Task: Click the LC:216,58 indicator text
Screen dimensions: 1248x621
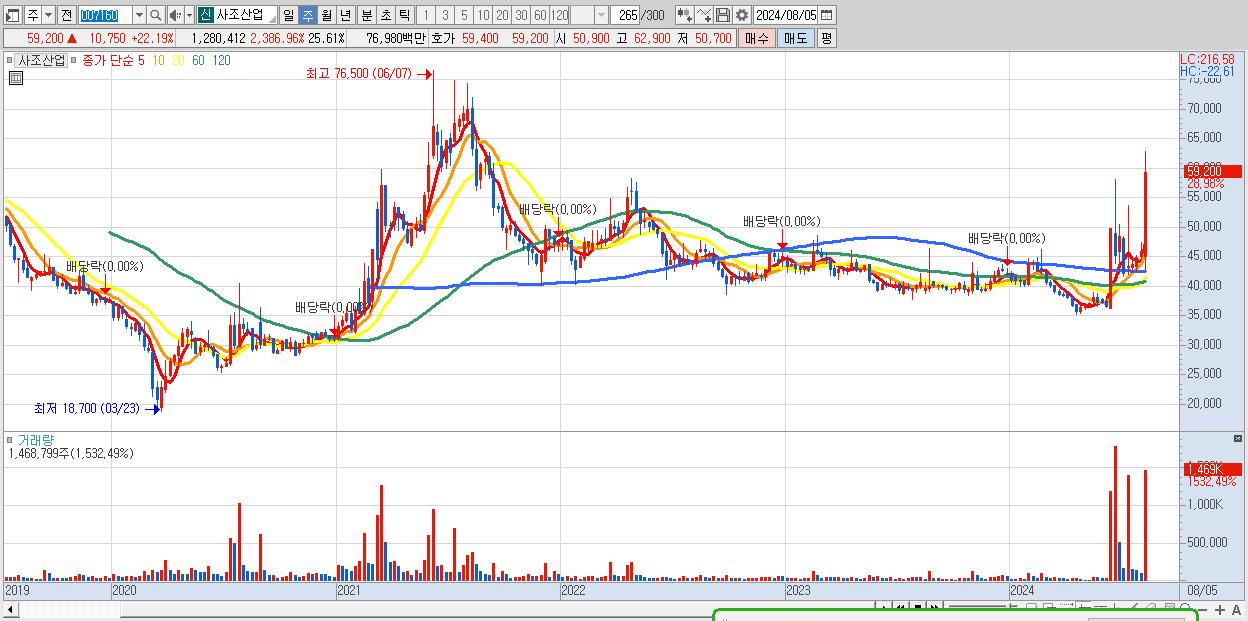Action: point(1207,59)
